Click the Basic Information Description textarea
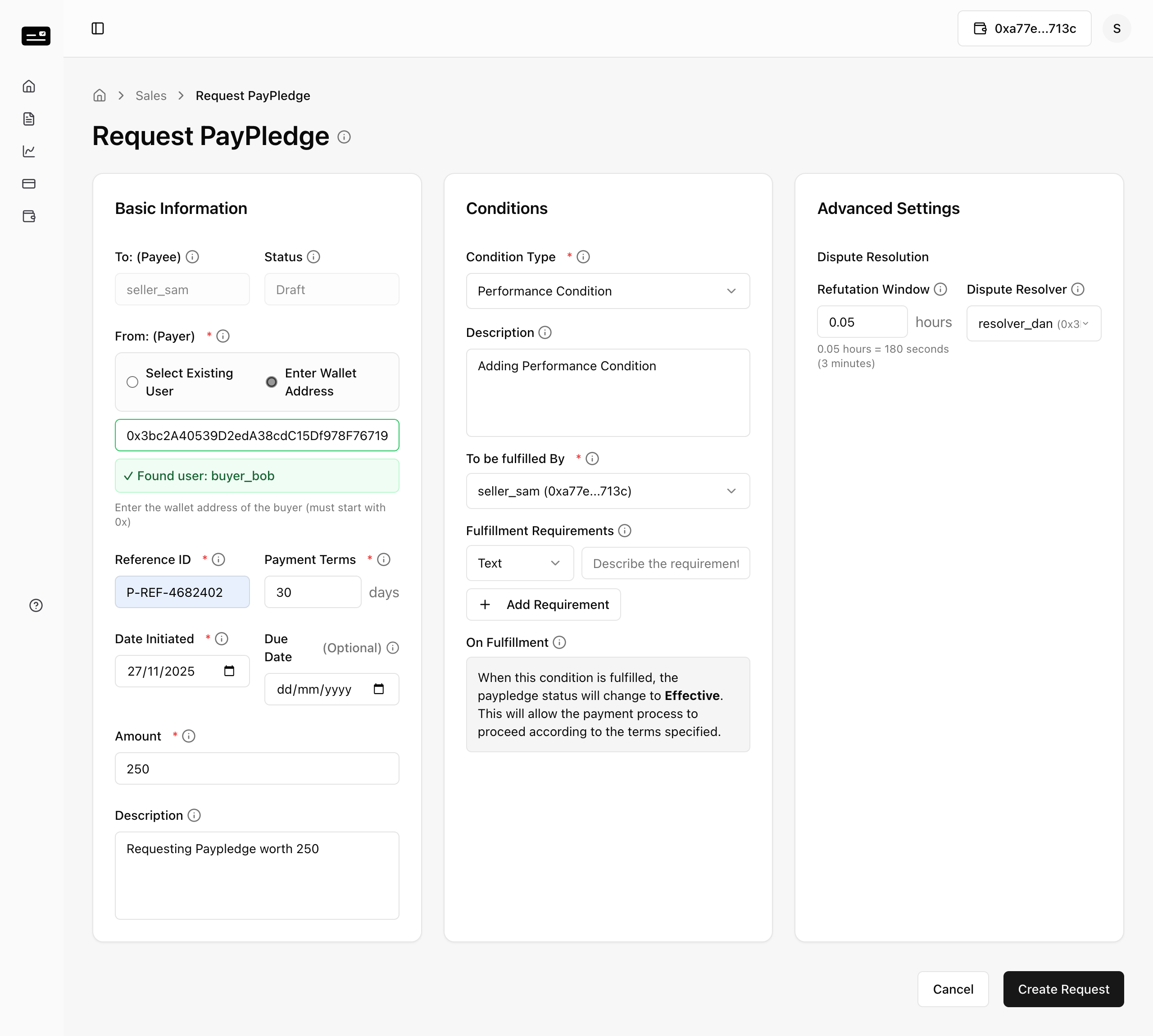 pos(257,876)
